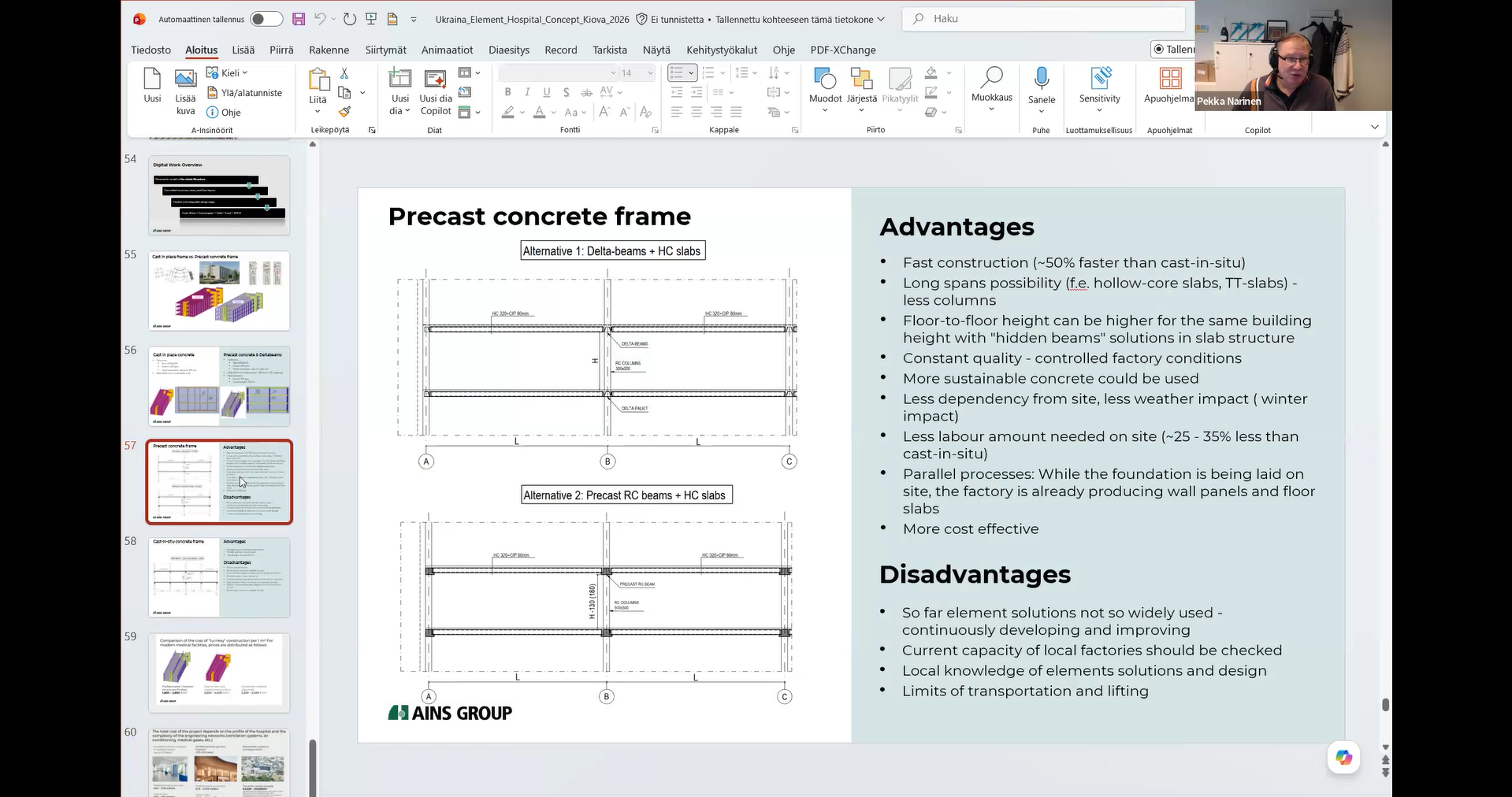
Task: Switch to the Piirrä tab
Action: (x=281, y=50)
